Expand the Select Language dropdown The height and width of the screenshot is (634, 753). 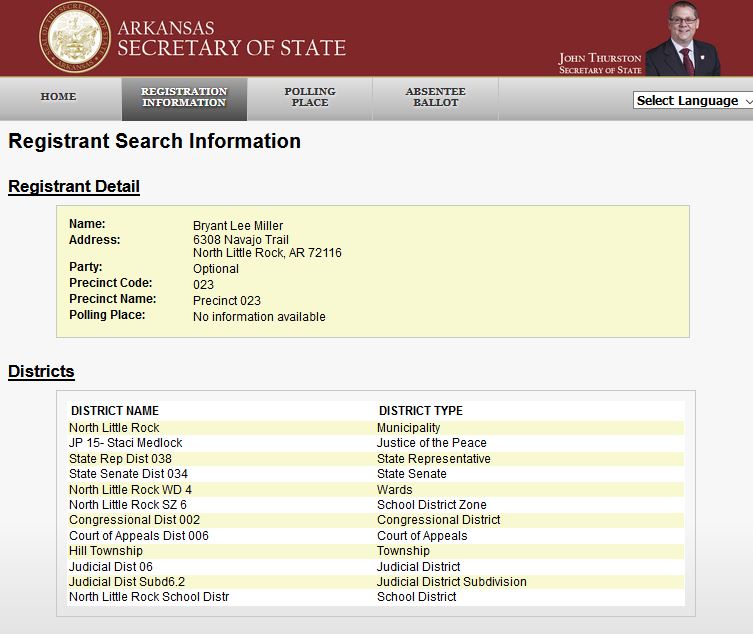(693, 100)
